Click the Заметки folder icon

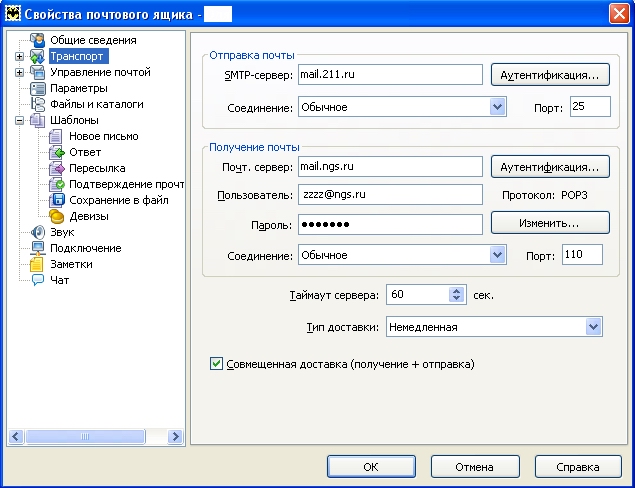38,264
